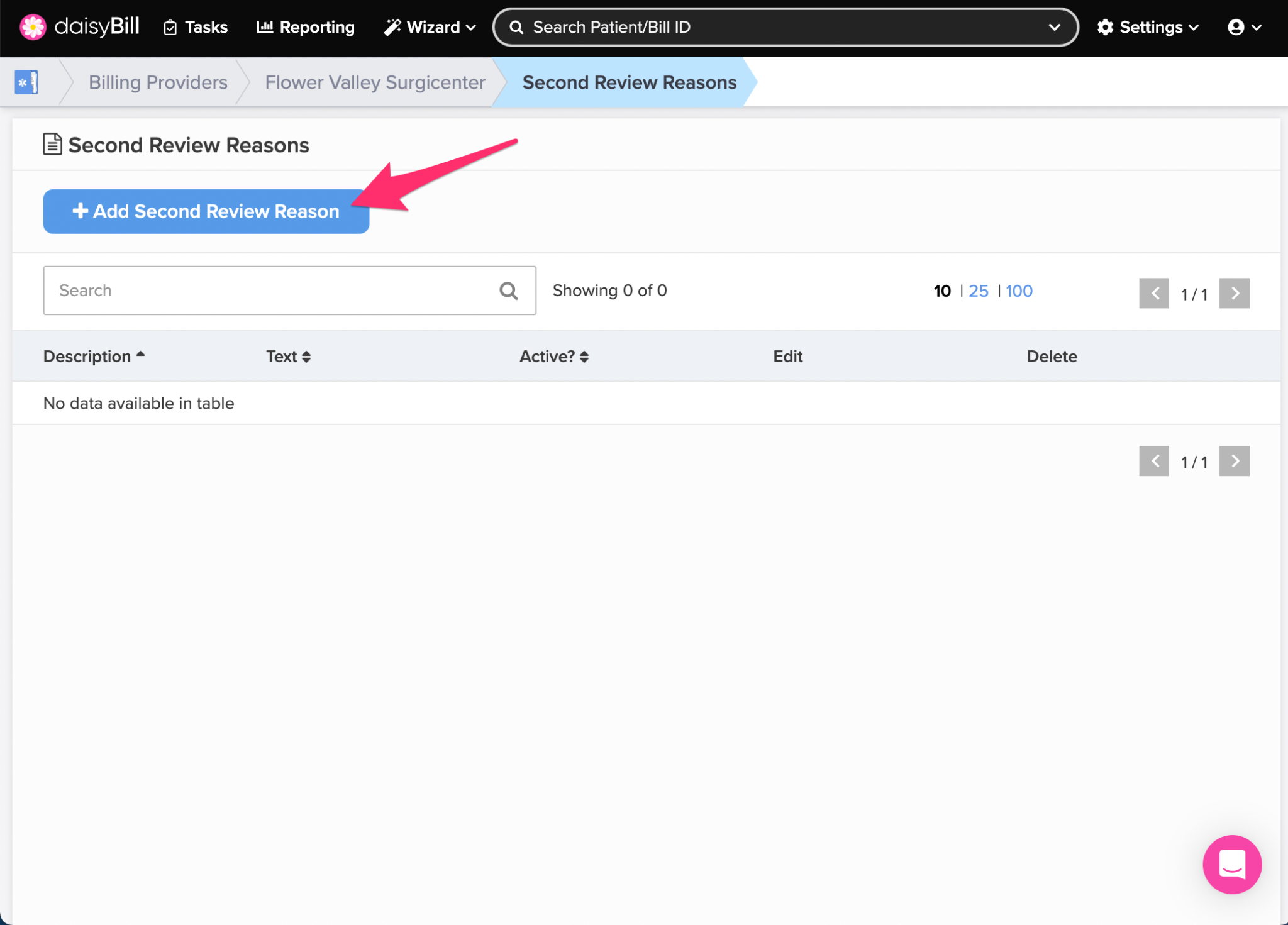This screenshot has height=925, width=1288.
Task: Open the Tasks menu item
Action: (x=196, y=27)
